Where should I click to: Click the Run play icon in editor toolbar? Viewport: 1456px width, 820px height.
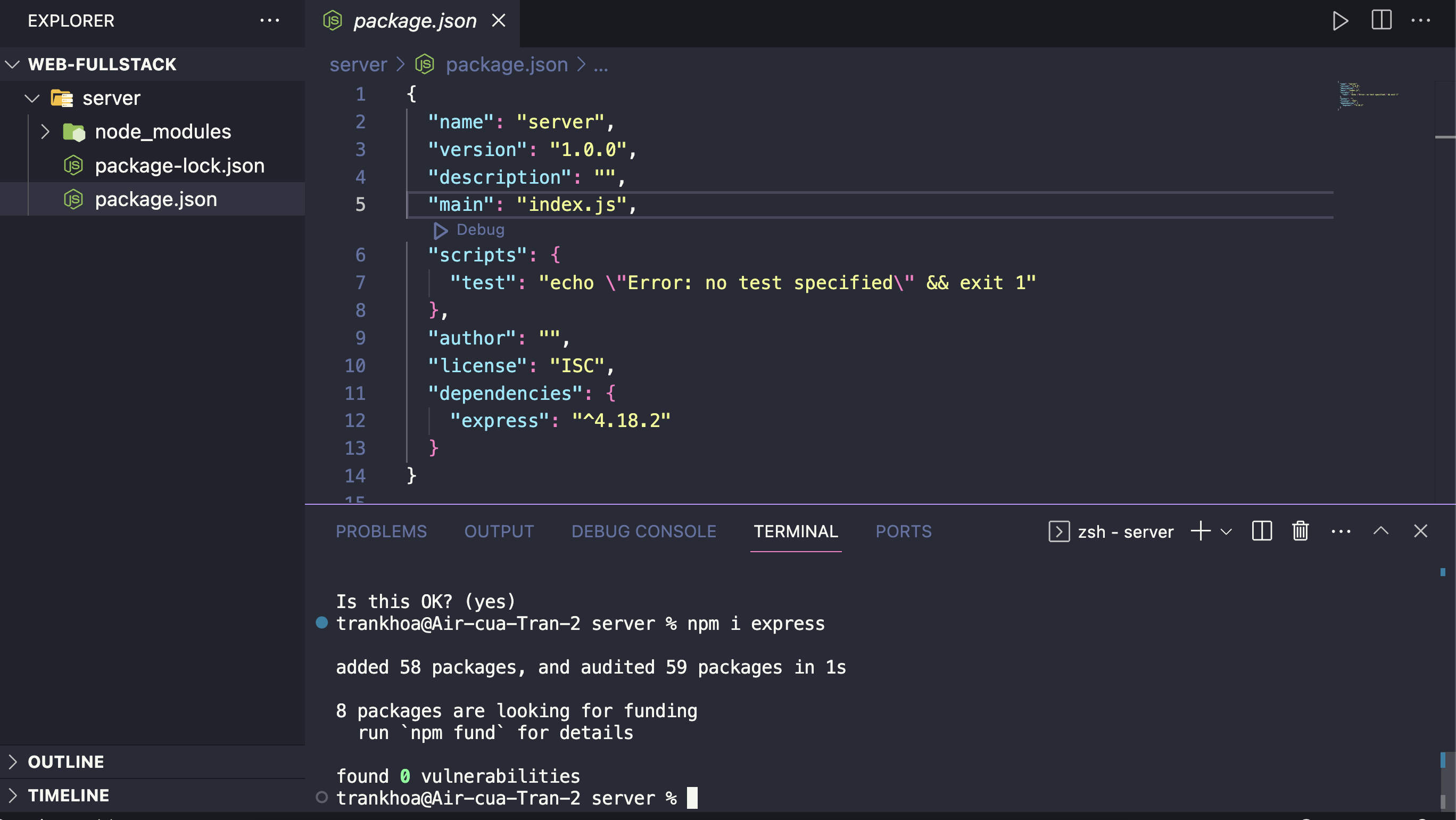click(x=1339, y=21)
